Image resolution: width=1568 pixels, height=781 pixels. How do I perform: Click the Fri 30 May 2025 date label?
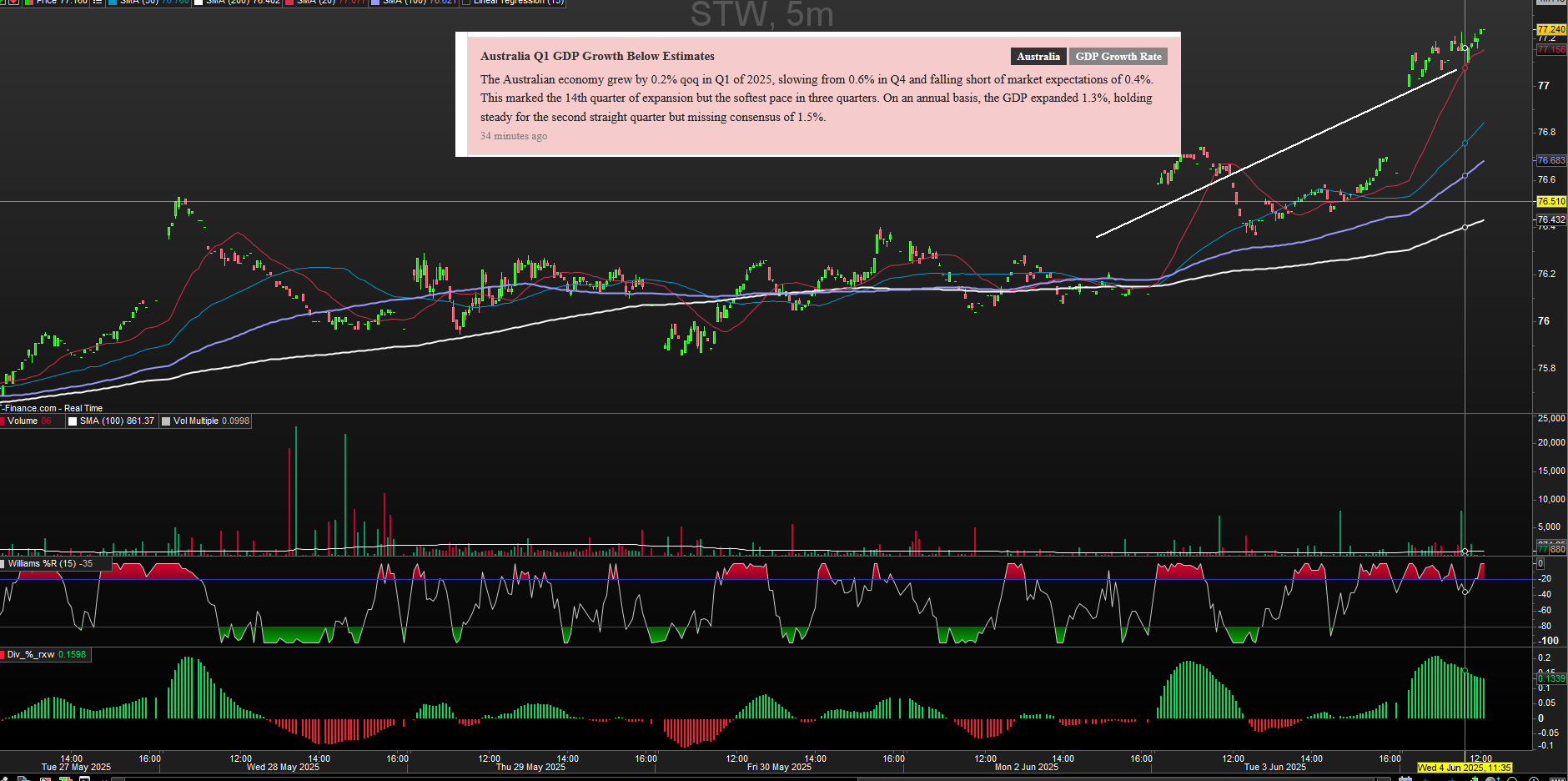tap(779, 768)
